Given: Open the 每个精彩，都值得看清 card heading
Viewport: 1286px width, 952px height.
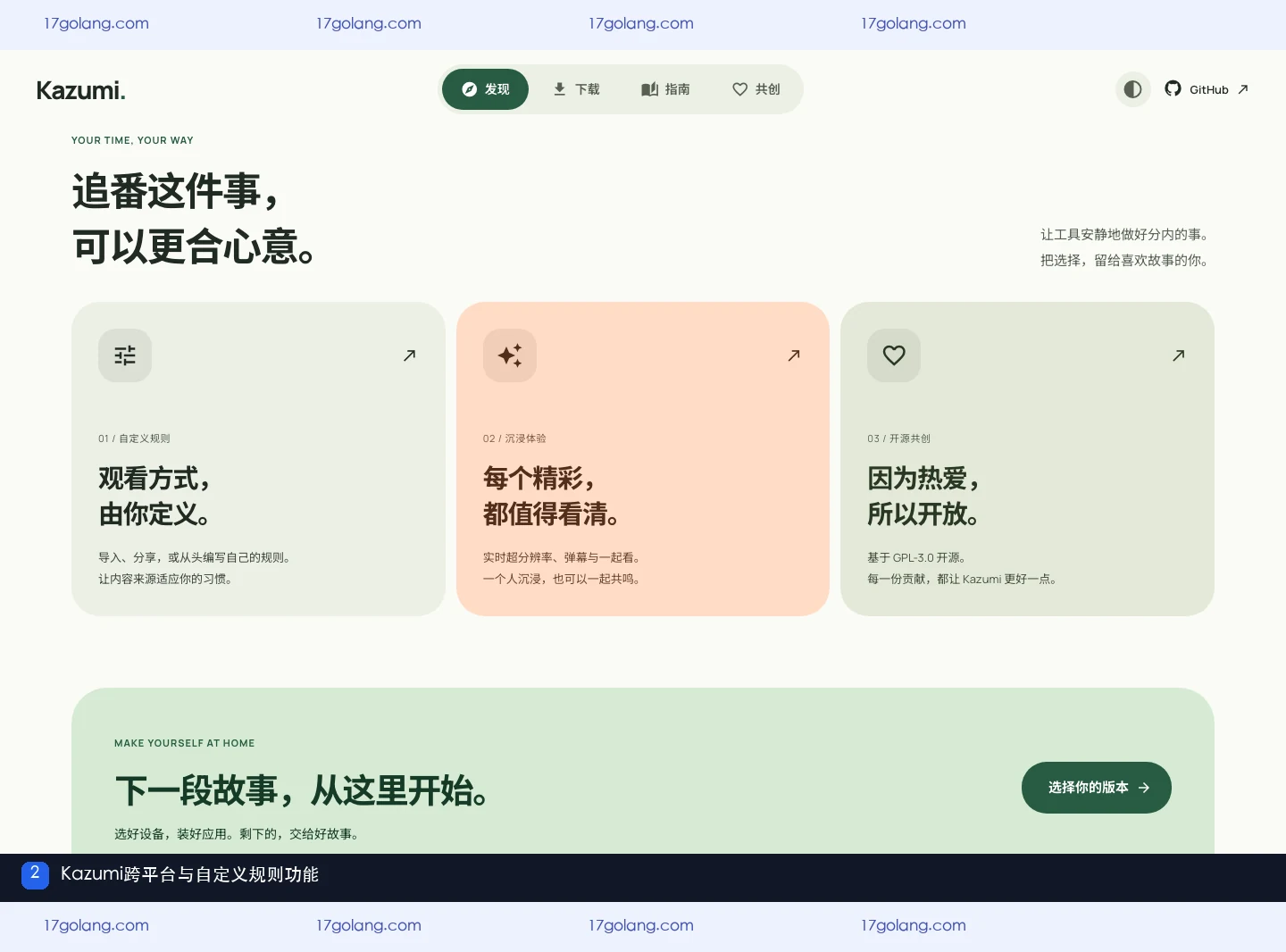Looking at the screenshot, I should (x=552, y=496).
